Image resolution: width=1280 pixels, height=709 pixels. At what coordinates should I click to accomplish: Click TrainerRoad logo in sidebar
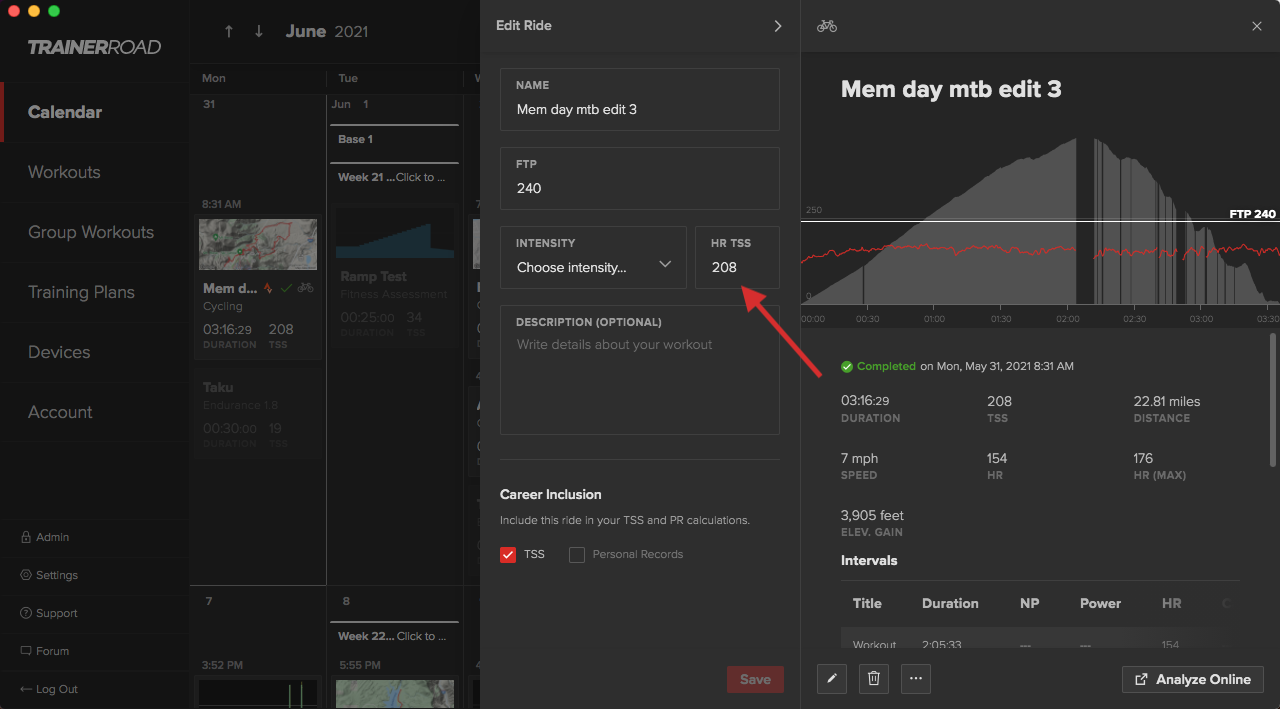coord(94,47)
